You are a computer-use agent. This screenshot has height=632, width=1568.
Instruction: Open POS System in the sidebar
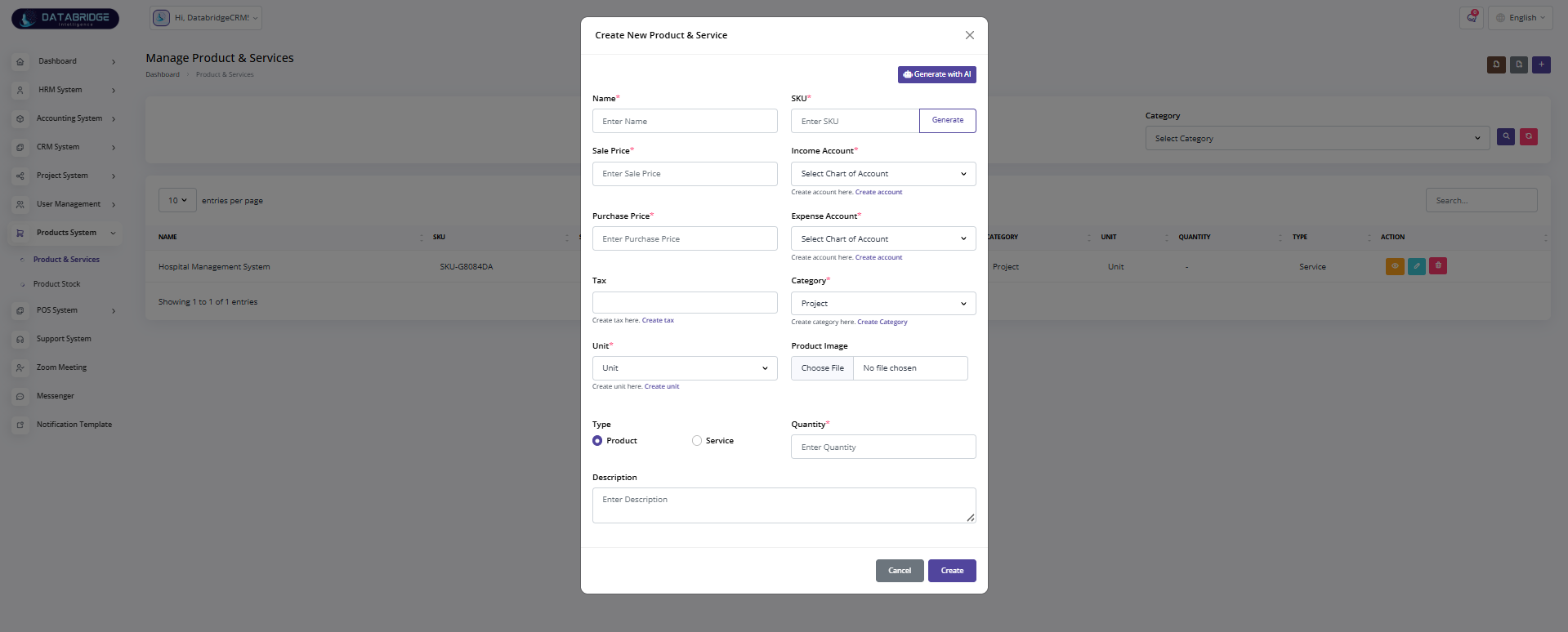pyautogui.click(x=65, y=310)
